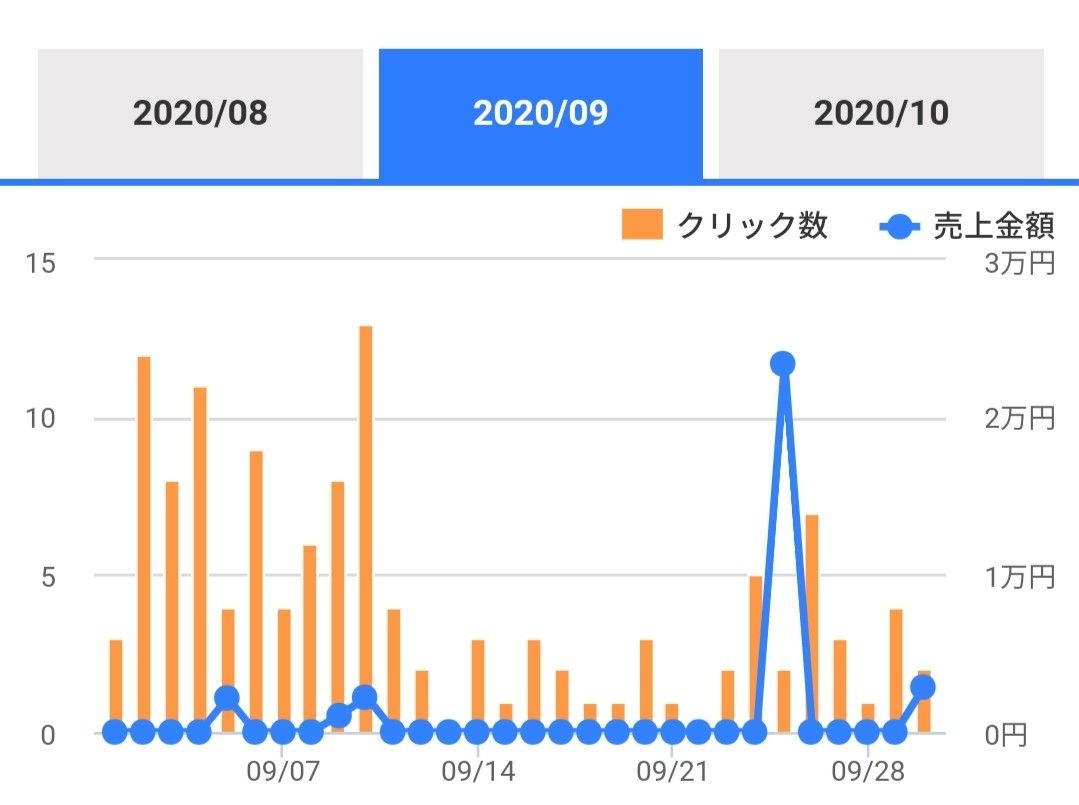
Task: Click the highest sales peak data point
Action: [x=783, y=364]
